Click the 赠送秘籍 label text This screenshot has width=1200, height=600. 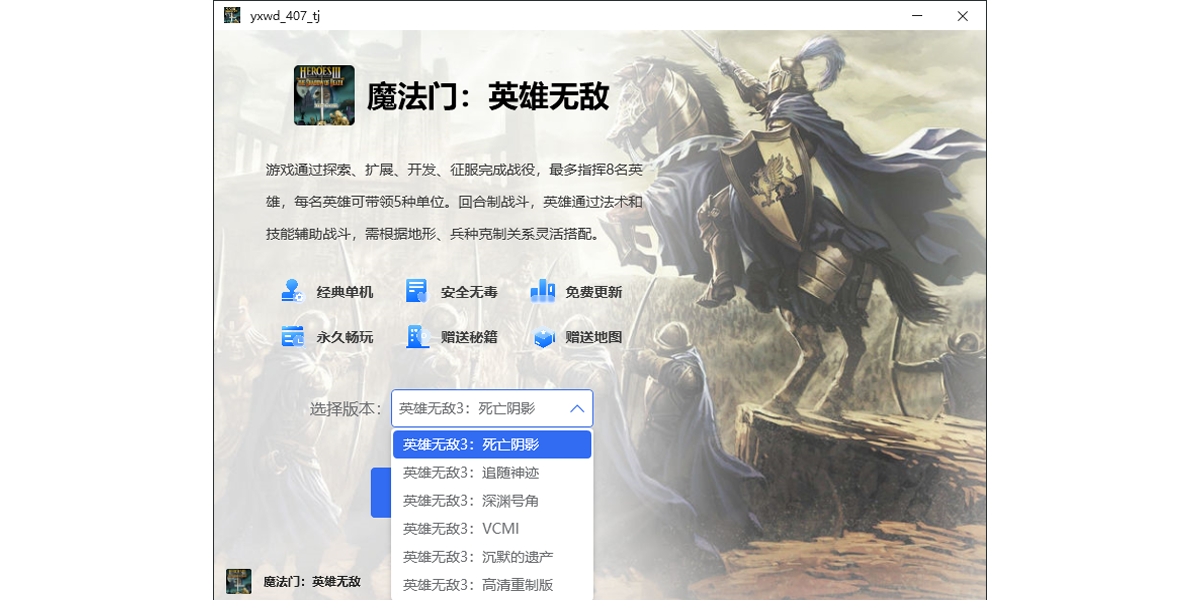(x=469, y=337)
